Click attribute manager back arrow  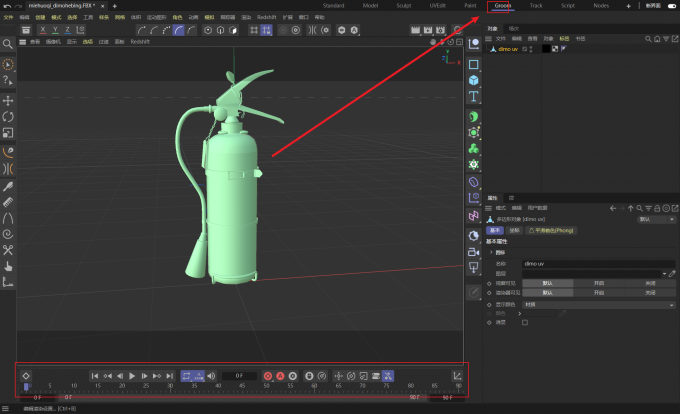point(613,209)
